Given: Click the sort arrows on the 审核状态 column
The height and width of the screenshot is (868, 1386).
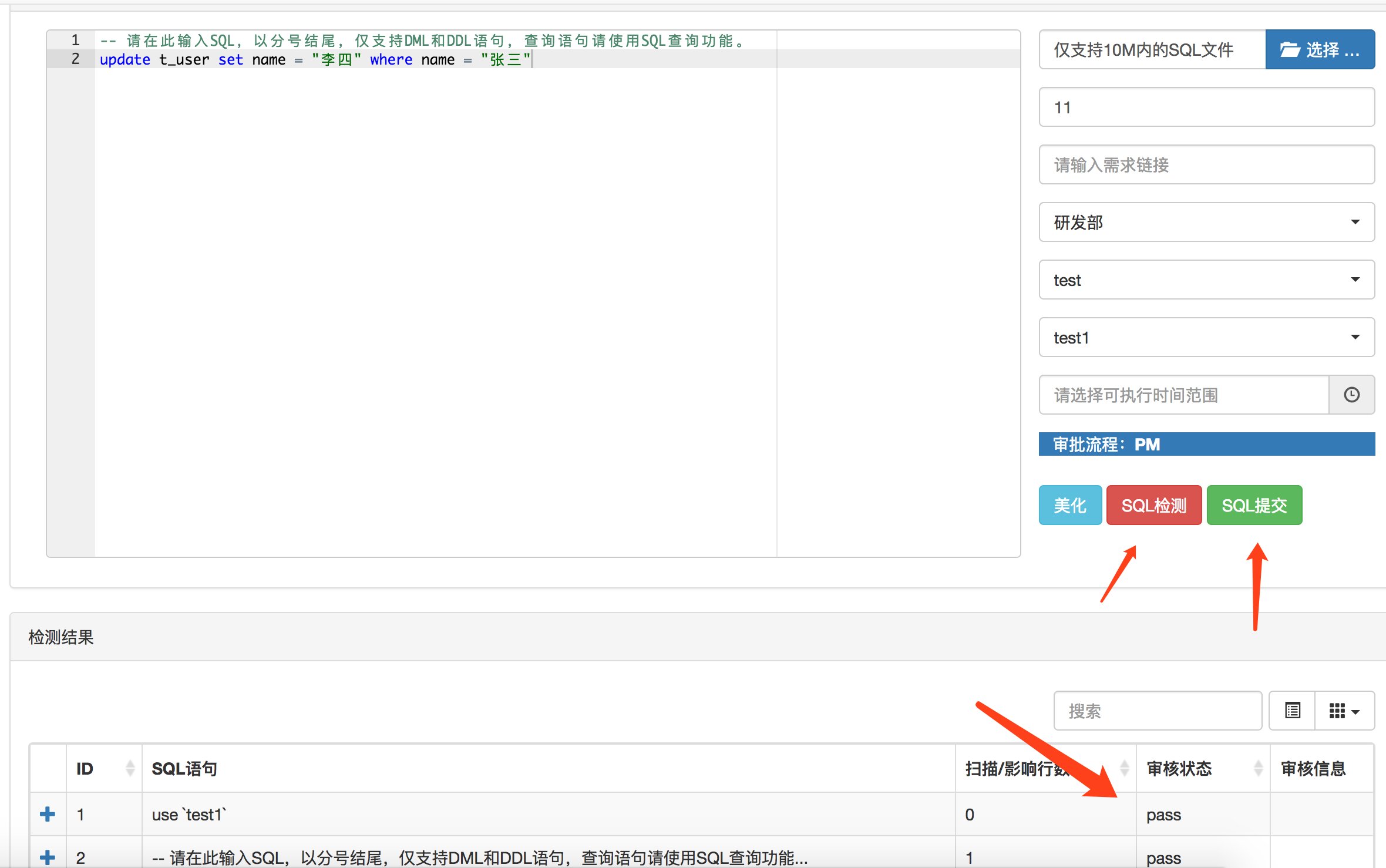Looking at the screenshot, I should pyautogui.click(x=1257, y=768).
